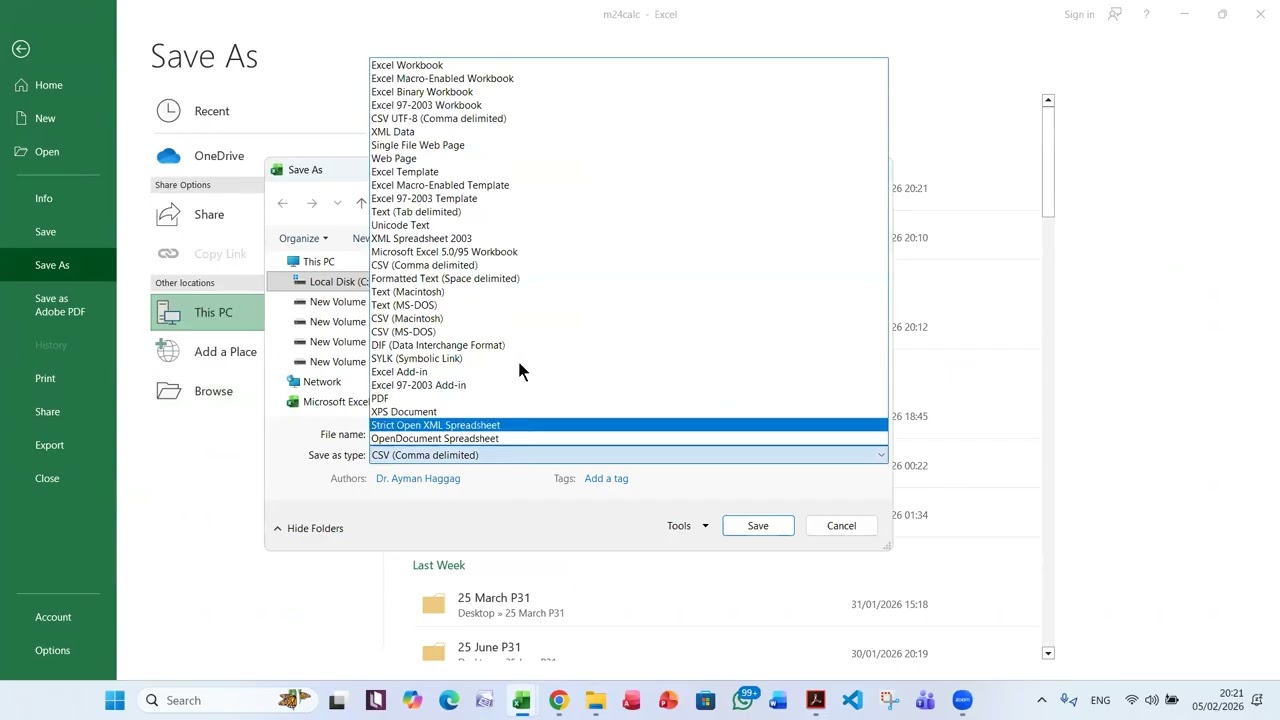Open Visual Studio Code from taskbar

point(852,700)
